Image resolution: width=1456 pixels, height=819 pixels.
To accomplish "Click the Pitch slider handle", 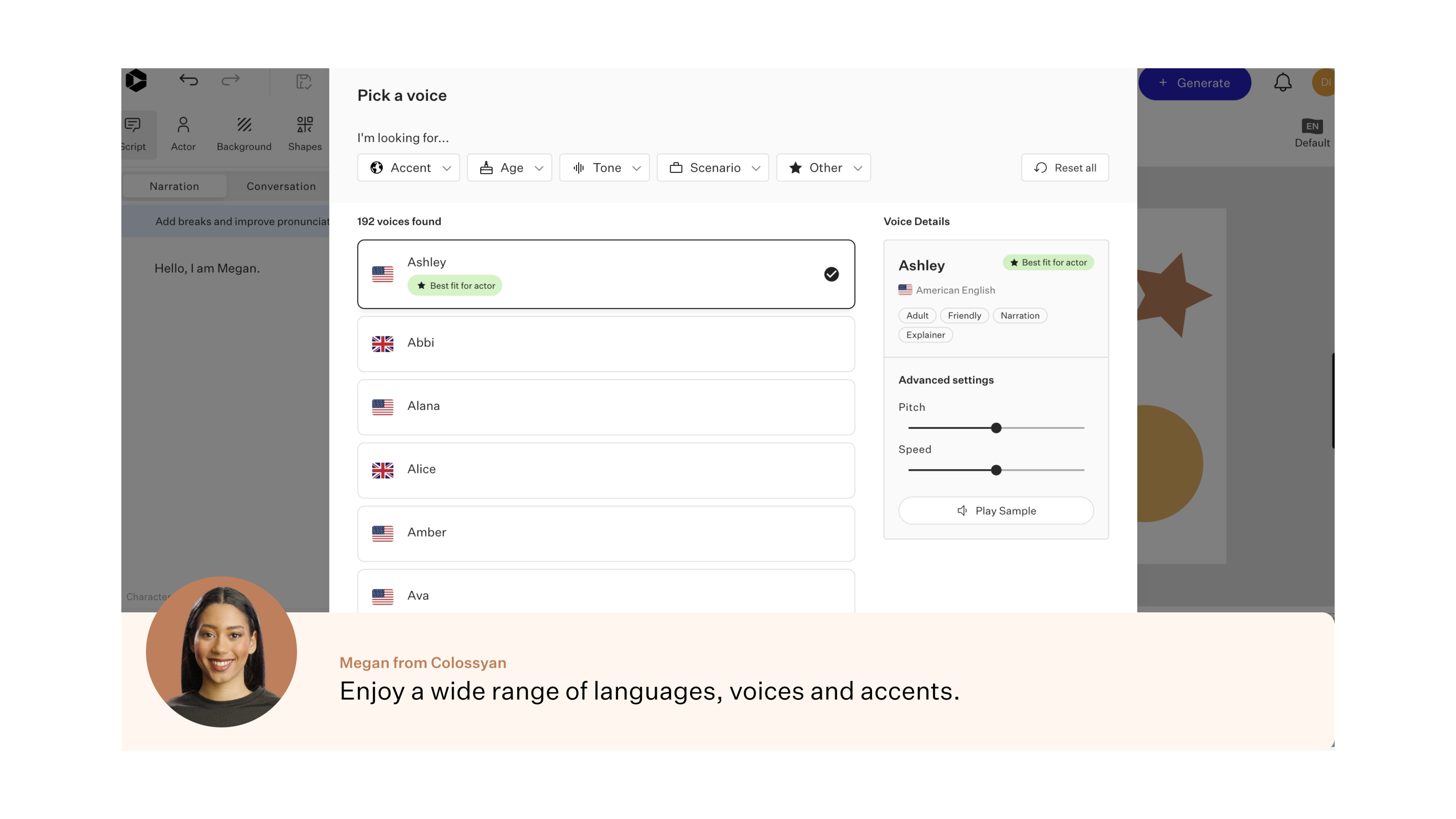I will pyautogui.click(x=996, y=428).
